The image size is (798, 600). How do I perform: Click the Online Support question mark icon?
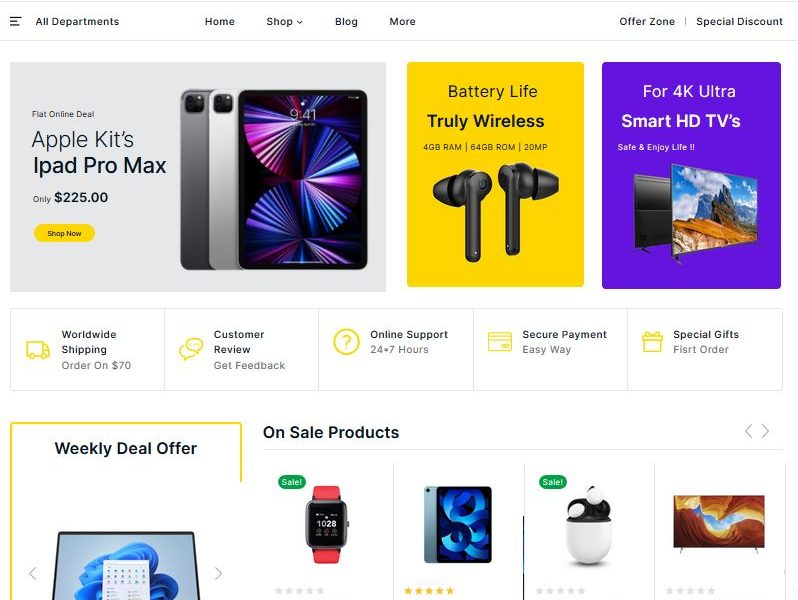pyautogui.click(x=346, y=341)
